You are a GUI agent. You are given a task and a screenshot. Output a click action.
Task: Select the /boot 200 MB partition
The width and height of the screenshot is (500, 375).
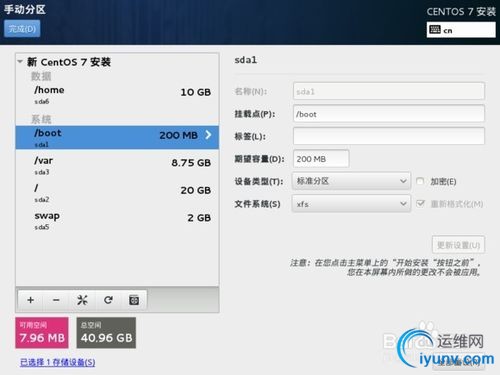tap(117, 137)
